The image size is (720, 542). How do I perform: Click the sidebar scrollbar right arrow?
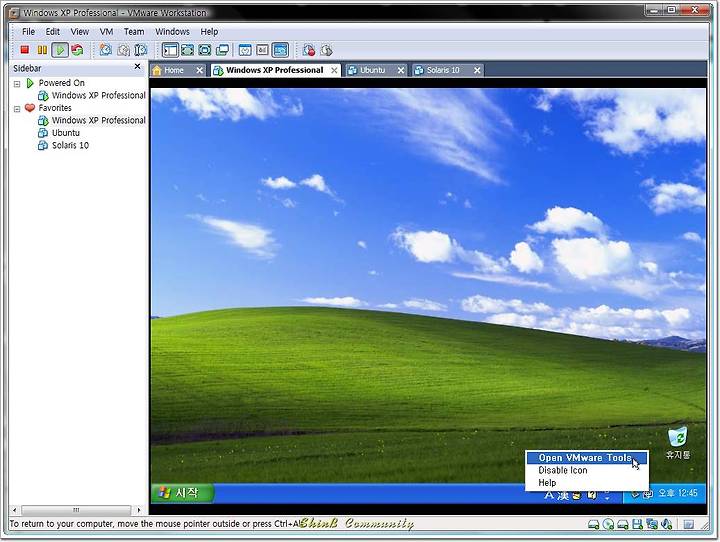coord(139,510)
